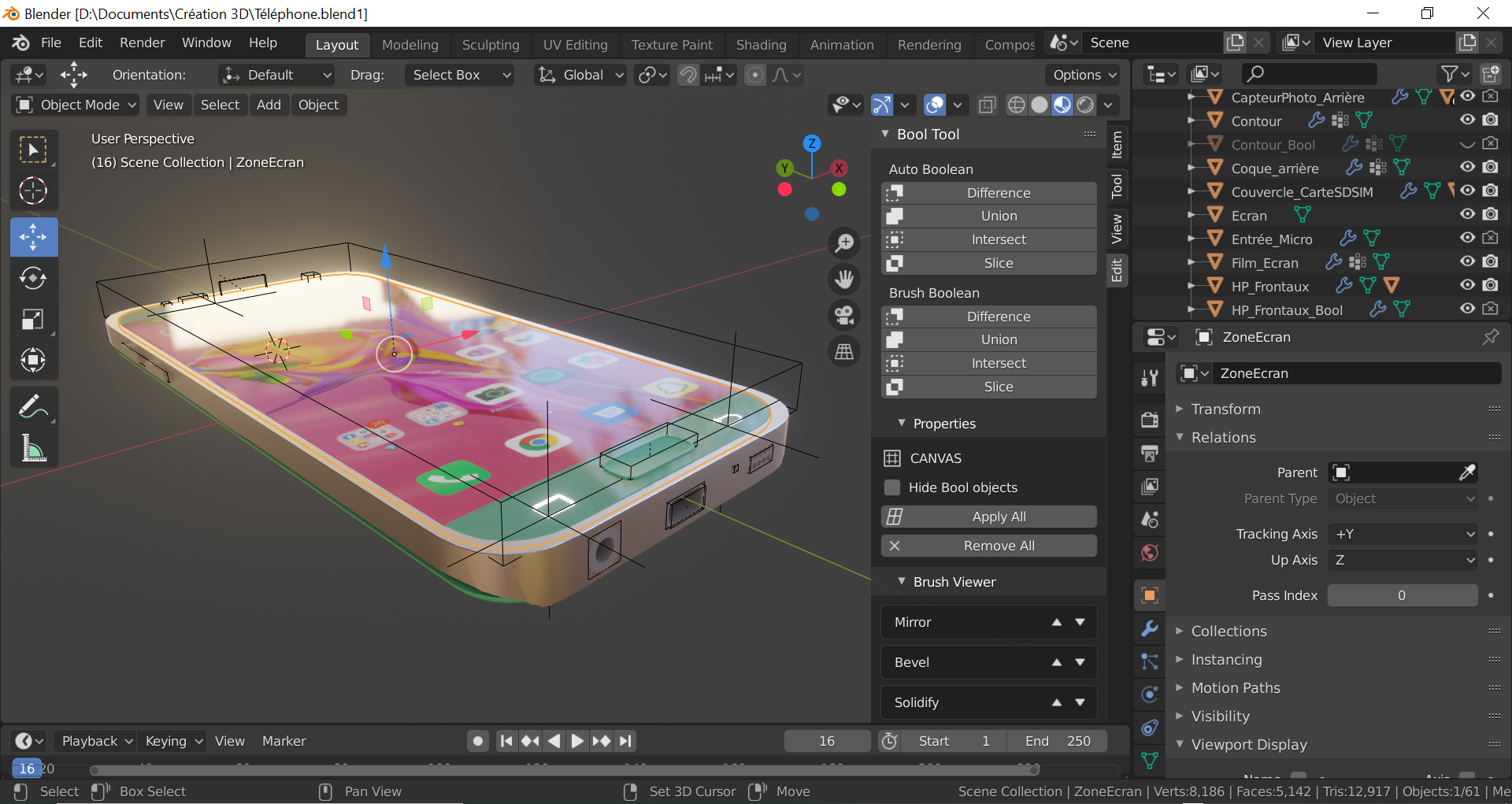Select the Select Box tool in toolbar
This screenshot has width=1512, height=804.
coord(34,150)
